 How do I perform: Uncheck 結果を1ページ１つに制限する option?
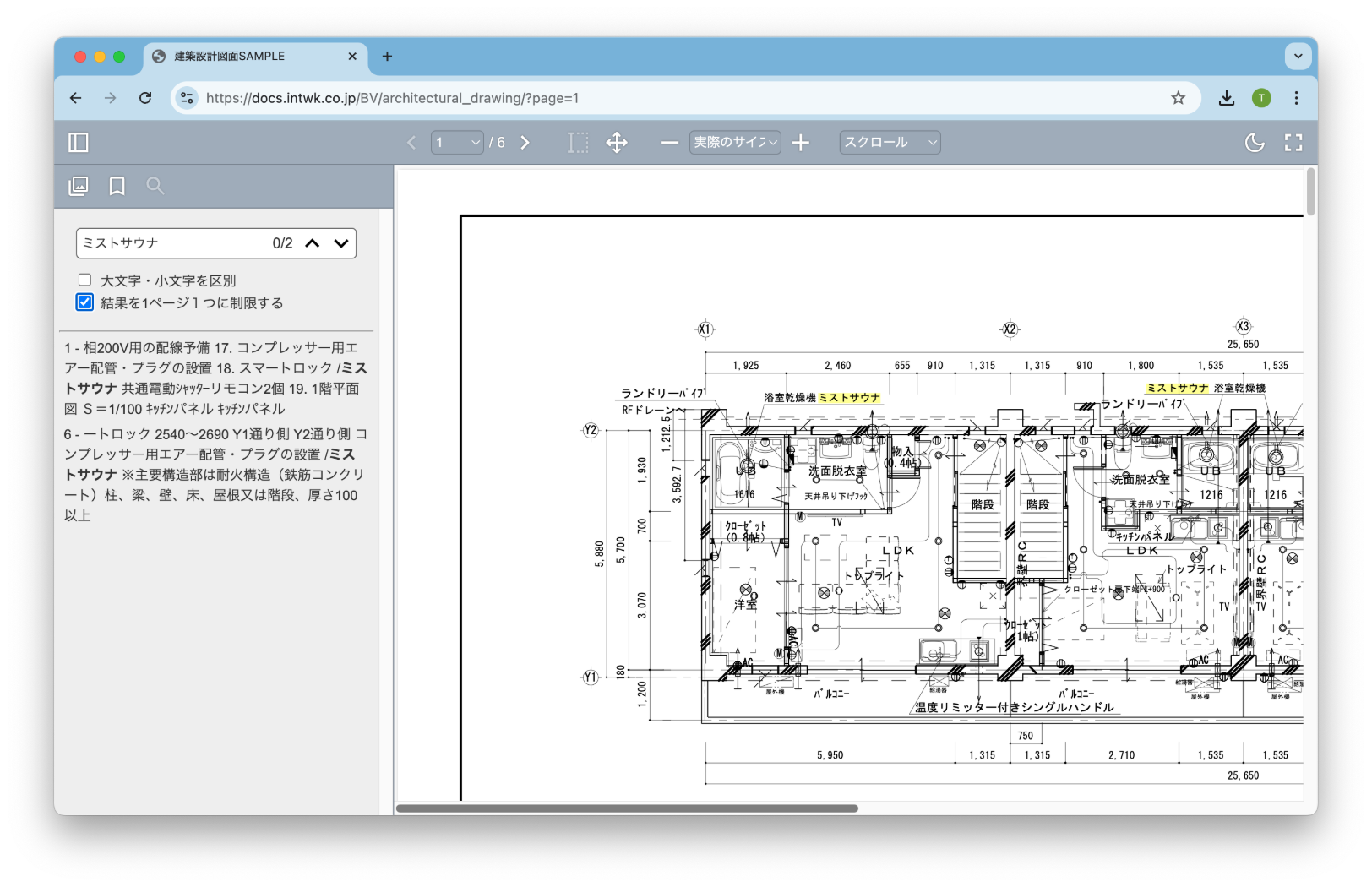84,302
